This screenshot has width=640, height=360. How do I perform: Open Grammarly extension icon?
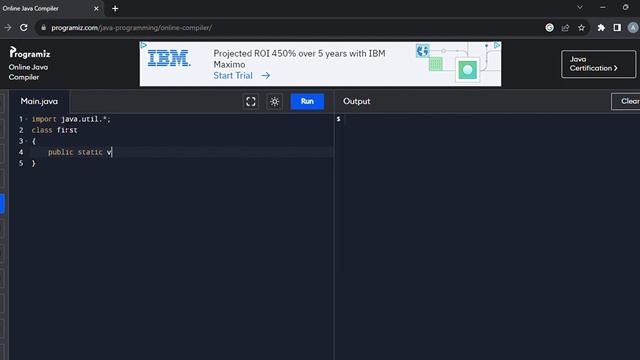549,28
